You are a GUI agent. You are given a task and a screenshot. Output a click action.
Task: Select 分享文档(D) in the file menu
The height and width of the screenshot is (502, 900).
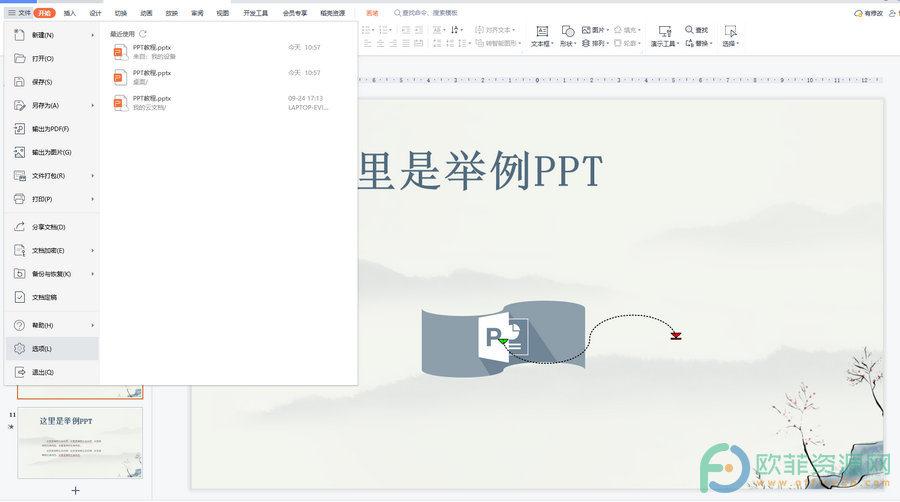52,227
